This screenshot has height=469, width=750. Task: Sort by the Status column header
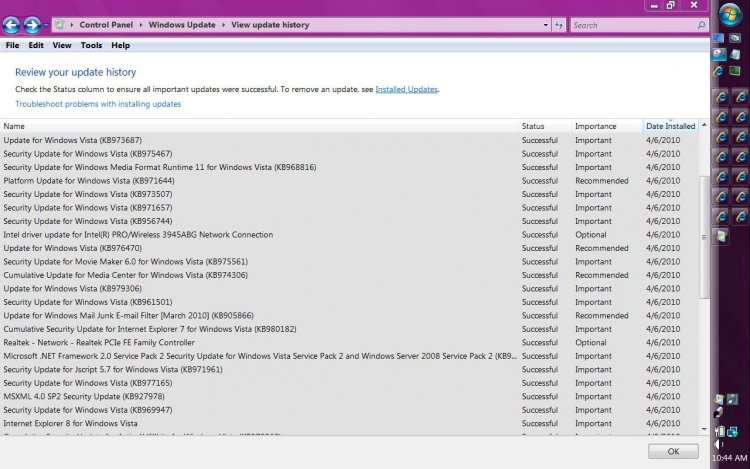coord(545,126)
